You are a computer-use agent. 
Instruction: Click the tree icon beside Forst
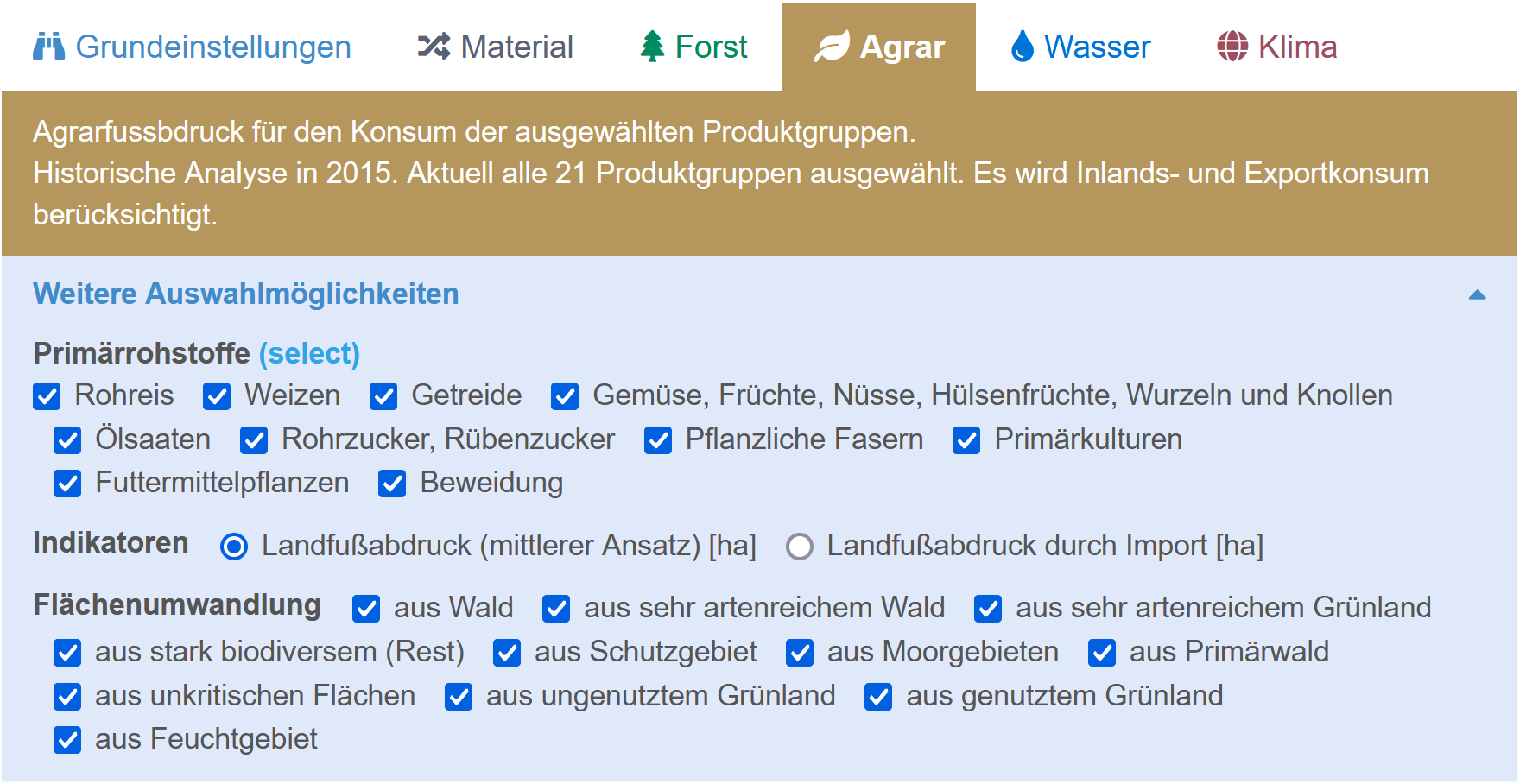(653, 47)
